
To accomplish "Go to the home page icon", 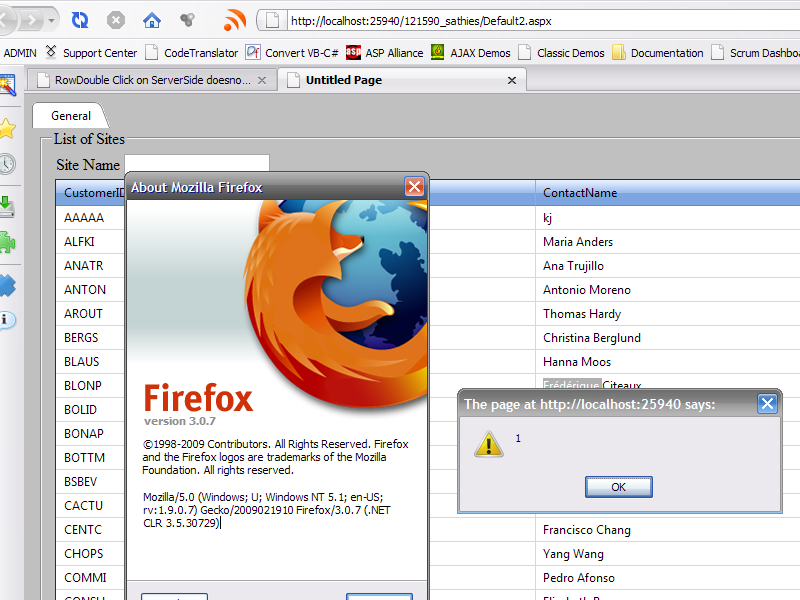I will click(x=152, y=20).
